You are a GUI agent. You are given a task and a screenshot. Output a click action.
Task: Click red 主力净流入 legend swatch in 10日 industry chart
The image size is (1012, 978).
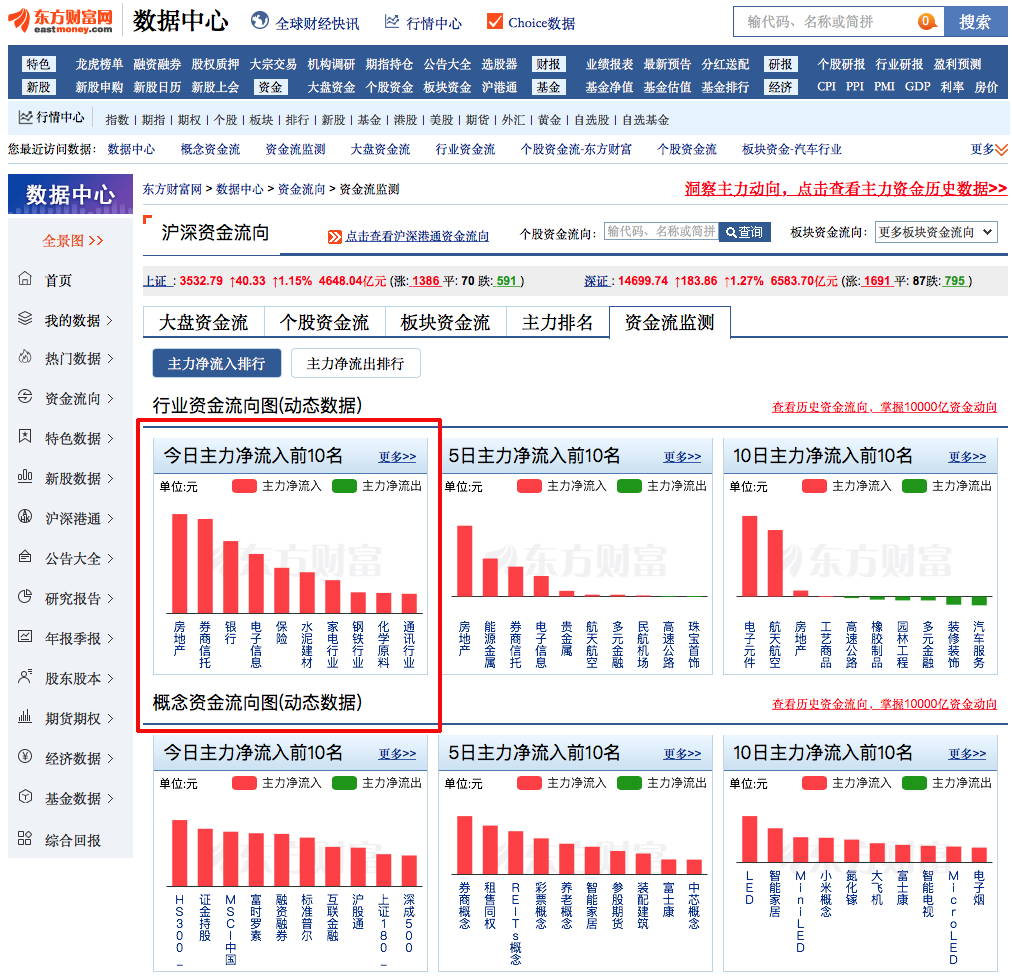pos(814,486)
